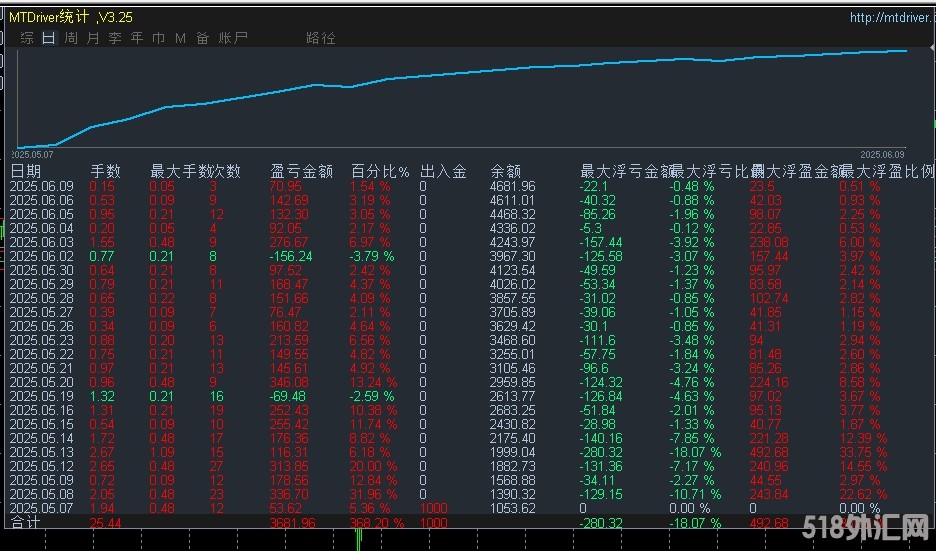Click the M tab in the tab row
The image size is (936, 551).
tap(181, 38)
